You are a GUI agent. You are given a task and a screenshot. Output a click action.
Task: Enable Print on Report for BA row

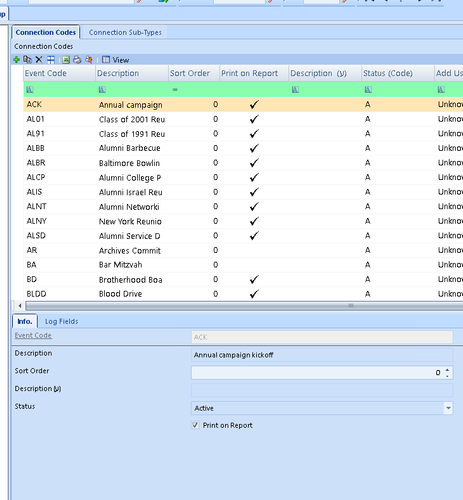click(254, 265)
